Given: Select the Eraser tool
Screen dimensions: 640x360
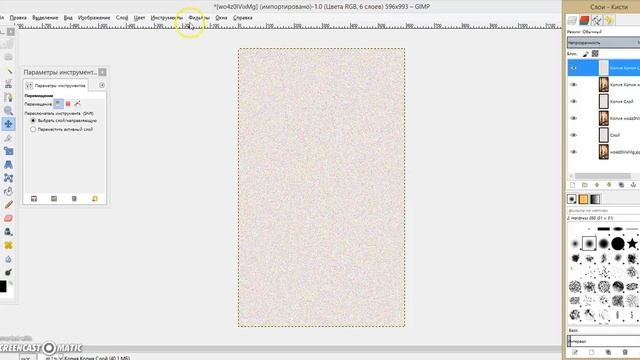Looking at the screenshot, I should tap(8, 218).
